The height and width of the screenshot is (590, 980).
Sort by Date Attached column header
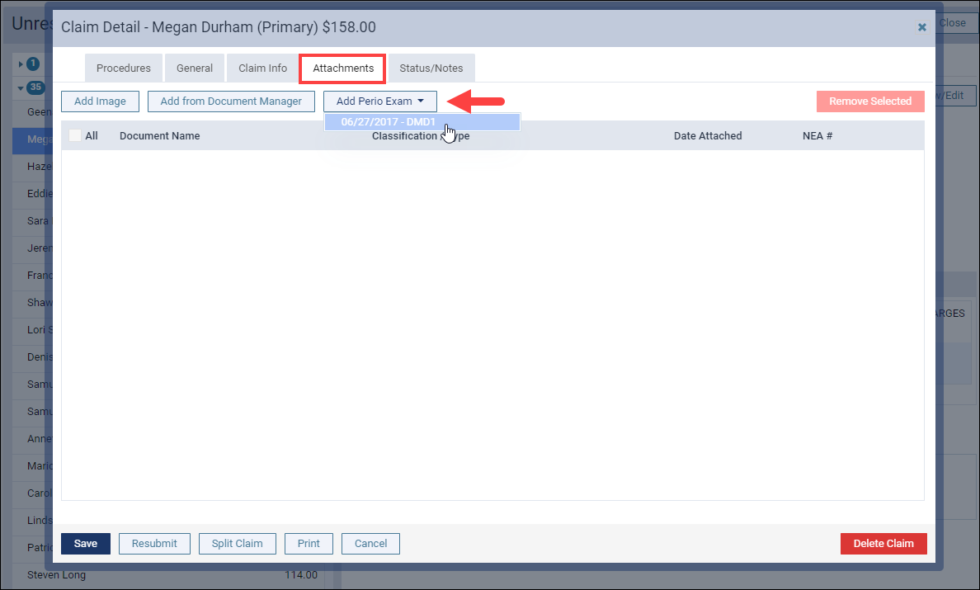pyautogui.click(x=707, y=136)
